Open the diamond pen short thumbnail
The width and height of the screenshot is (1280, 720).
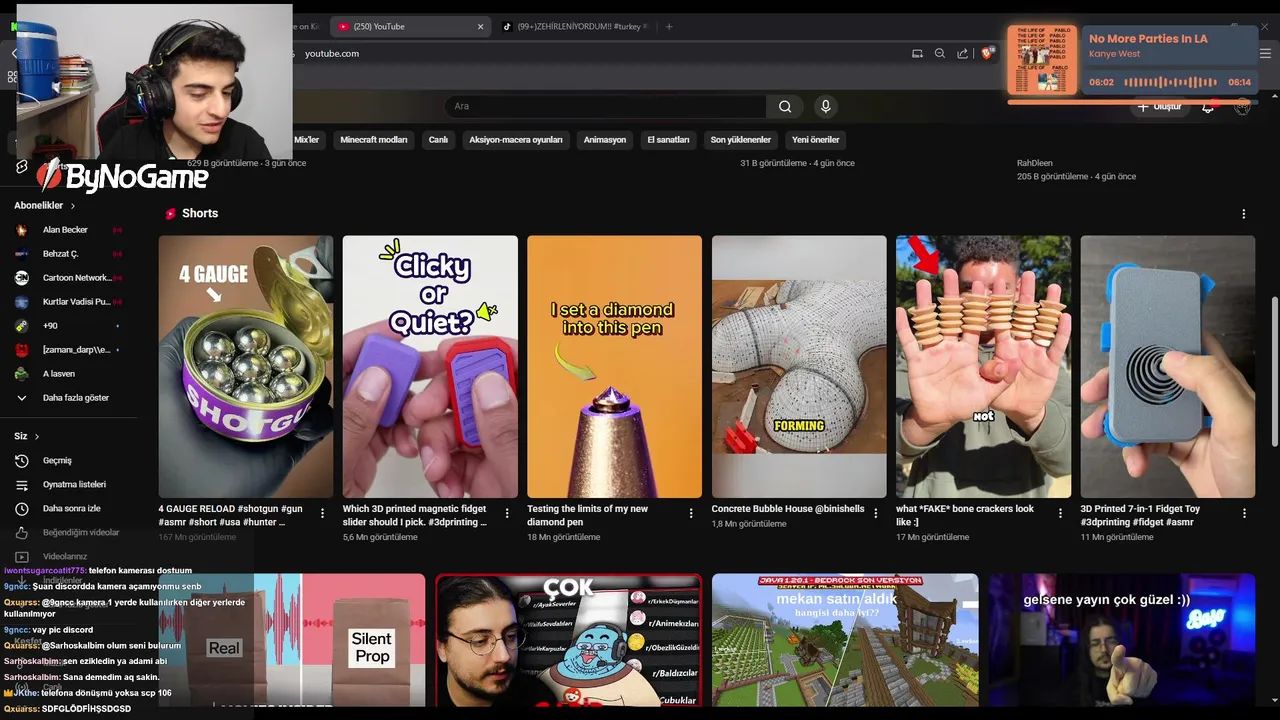click(614, 367)
